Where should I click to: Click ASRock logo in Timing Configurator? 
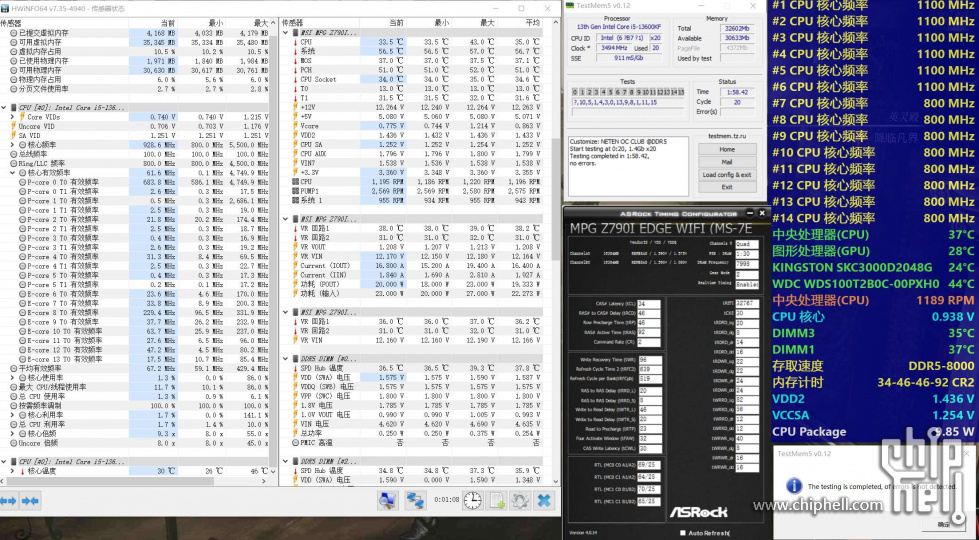pos(699,512)
